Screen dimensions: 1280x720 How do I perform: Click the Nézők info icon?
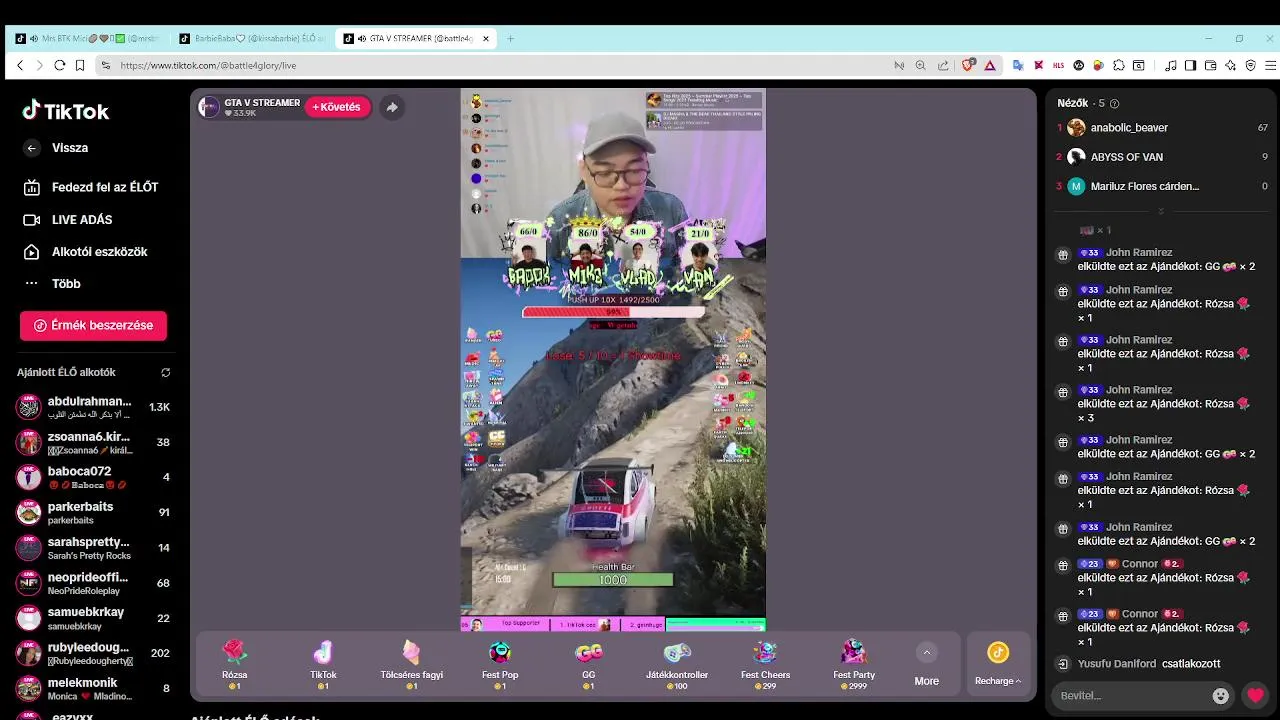(1115, 104)
